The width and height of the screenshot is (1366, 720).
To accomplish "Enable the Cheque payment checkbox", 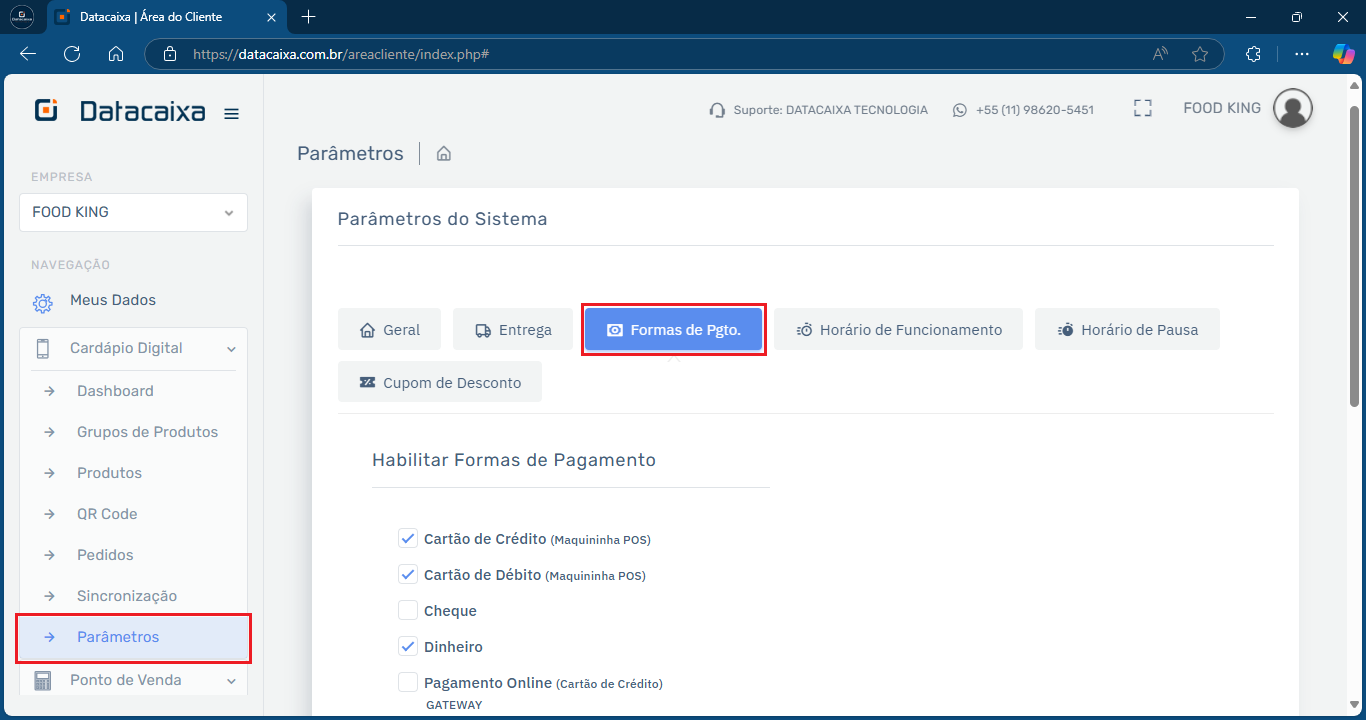I will point(408,610).
